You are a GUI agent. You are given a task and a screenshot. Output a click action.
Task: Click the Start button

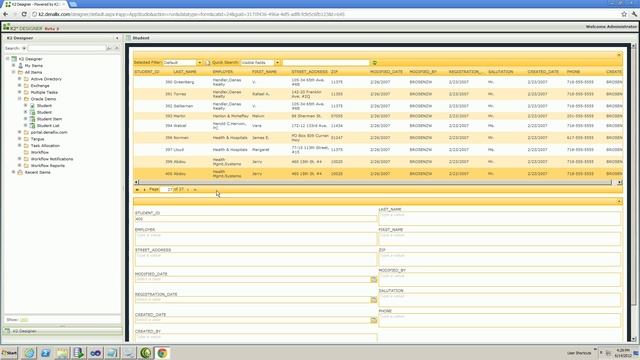pos(9,353)
